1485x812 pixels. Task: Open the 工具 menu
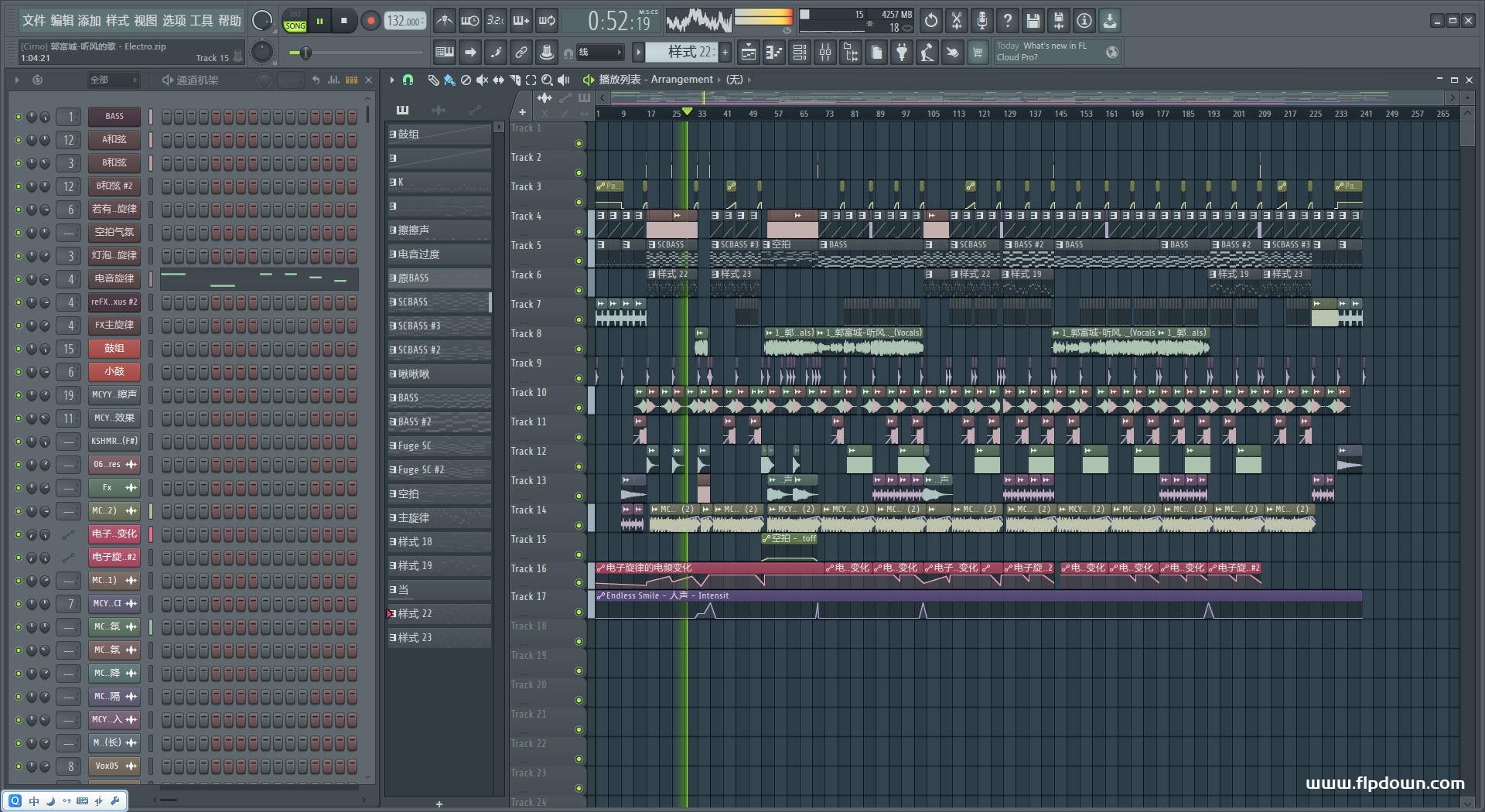(x=201, y=21)
